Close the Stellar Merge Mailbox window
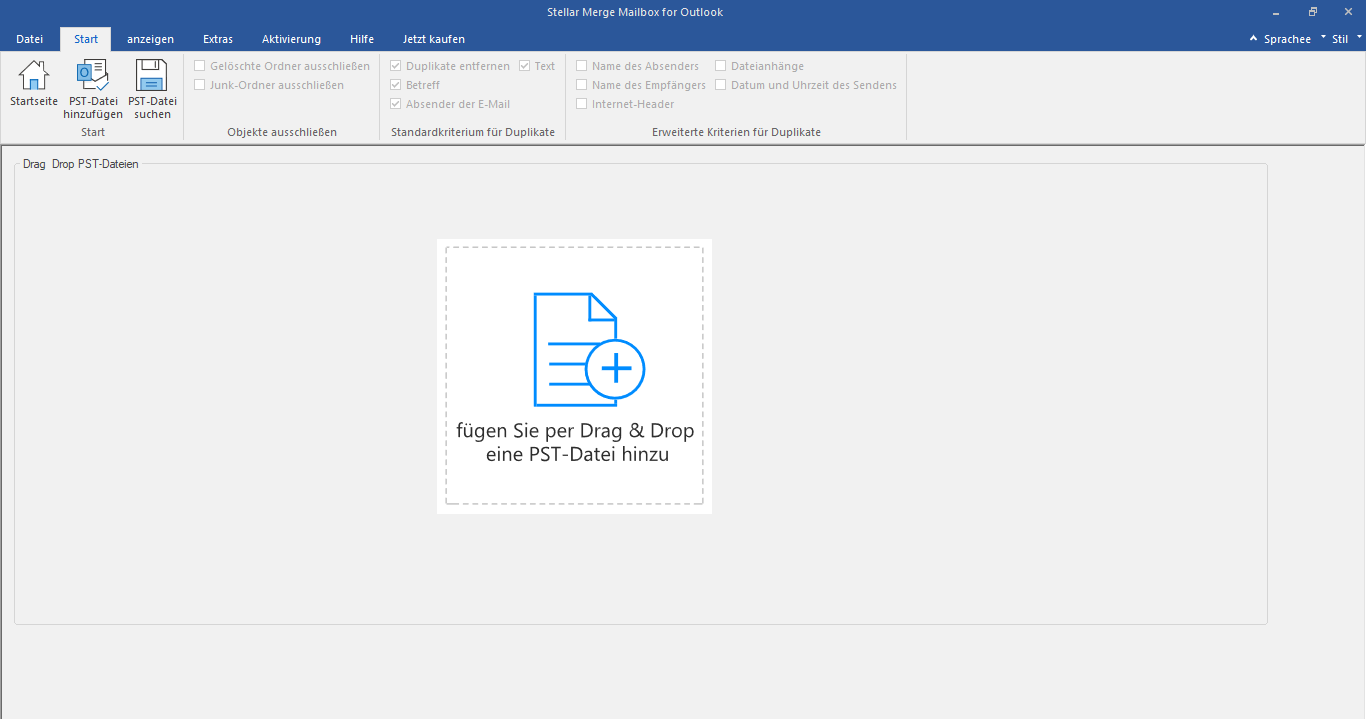Viewport: 1366px width, 719px height. (1348, 12)
